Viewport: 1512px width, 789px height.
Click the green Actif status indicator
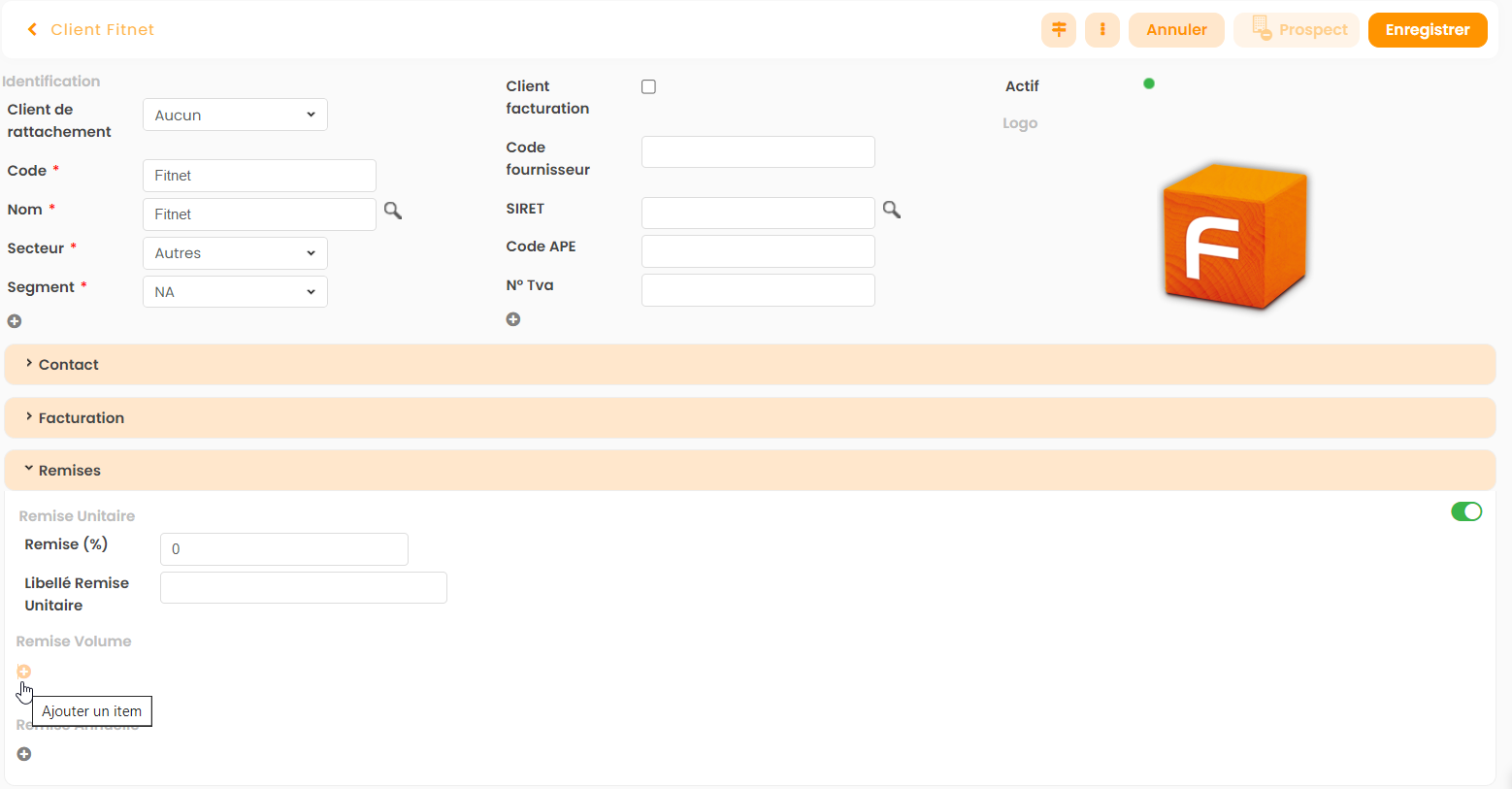coord(1149,84)
